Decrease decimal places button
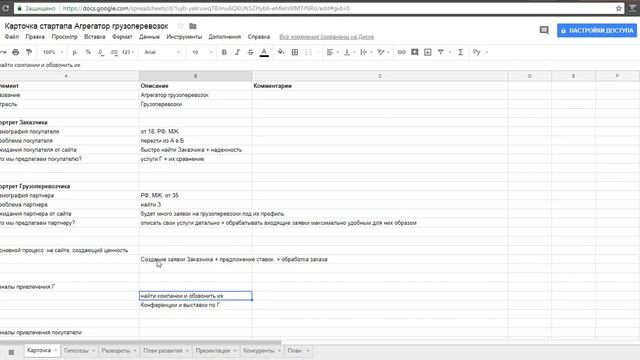The height and width of the screenshot is (360, 640). [101, 52]
